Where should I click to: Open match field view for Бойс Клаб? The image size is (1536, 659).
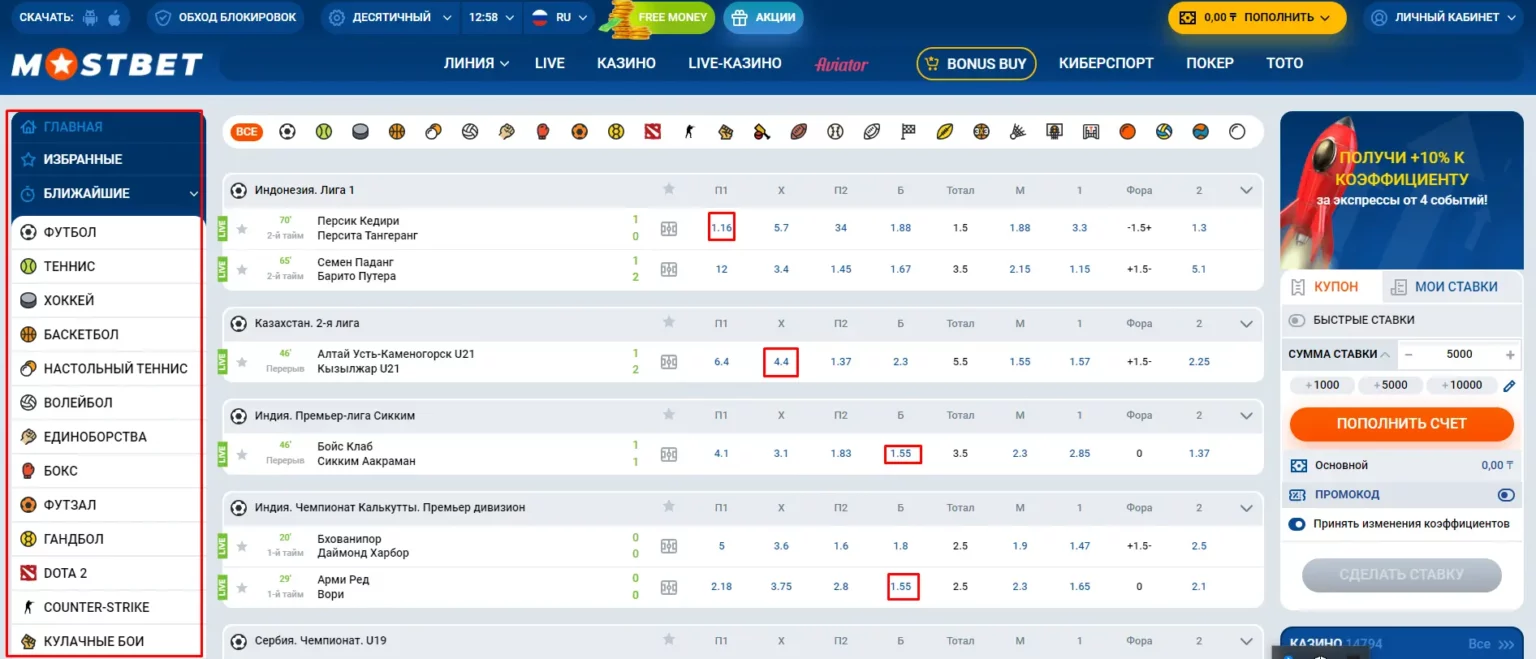[669, 454]
